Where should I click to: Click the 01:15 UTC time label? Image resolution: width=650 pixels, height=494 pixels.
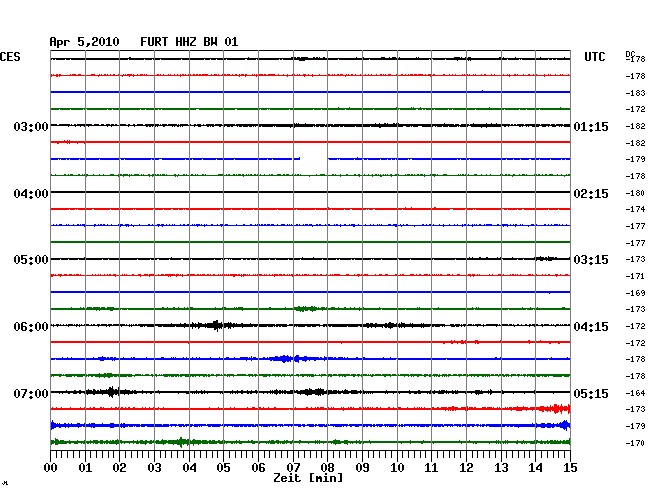point(591,127)
